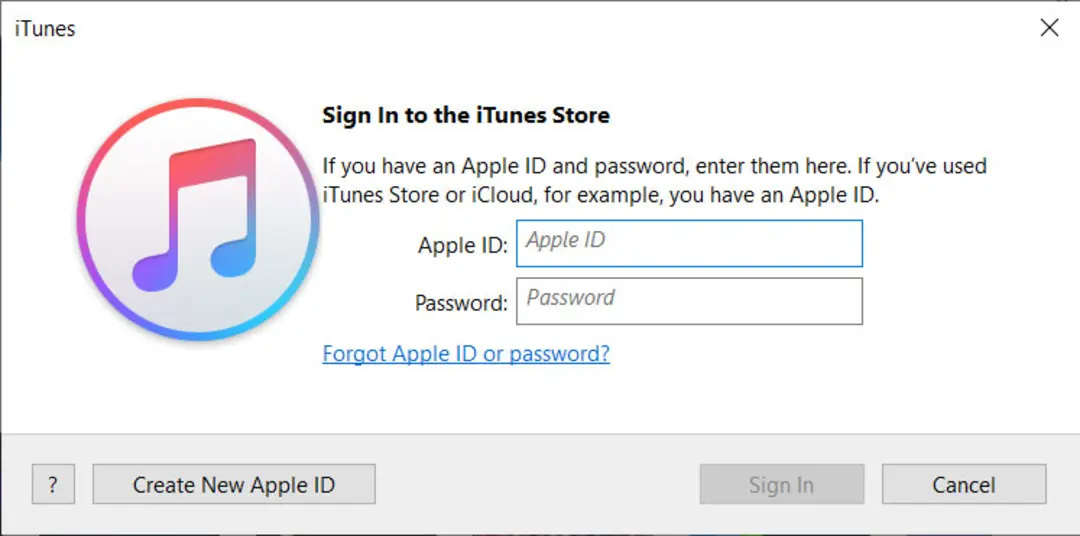Screen dimensions: 1080x536
Task: Click the 'Apple ID:' field label
Action: point(463,245)
